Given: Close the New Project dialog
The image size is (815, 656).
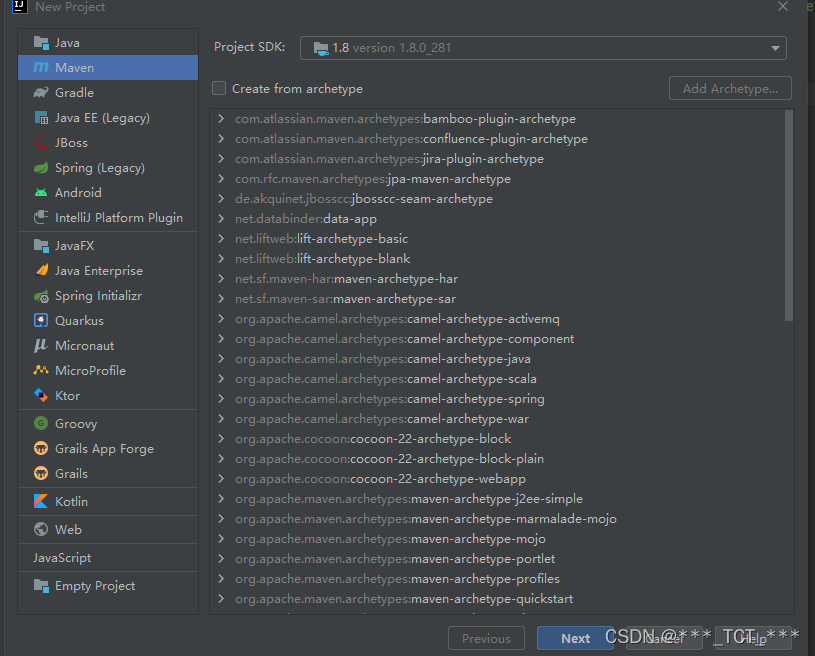Looking at the screenshot, I should 783,6.
